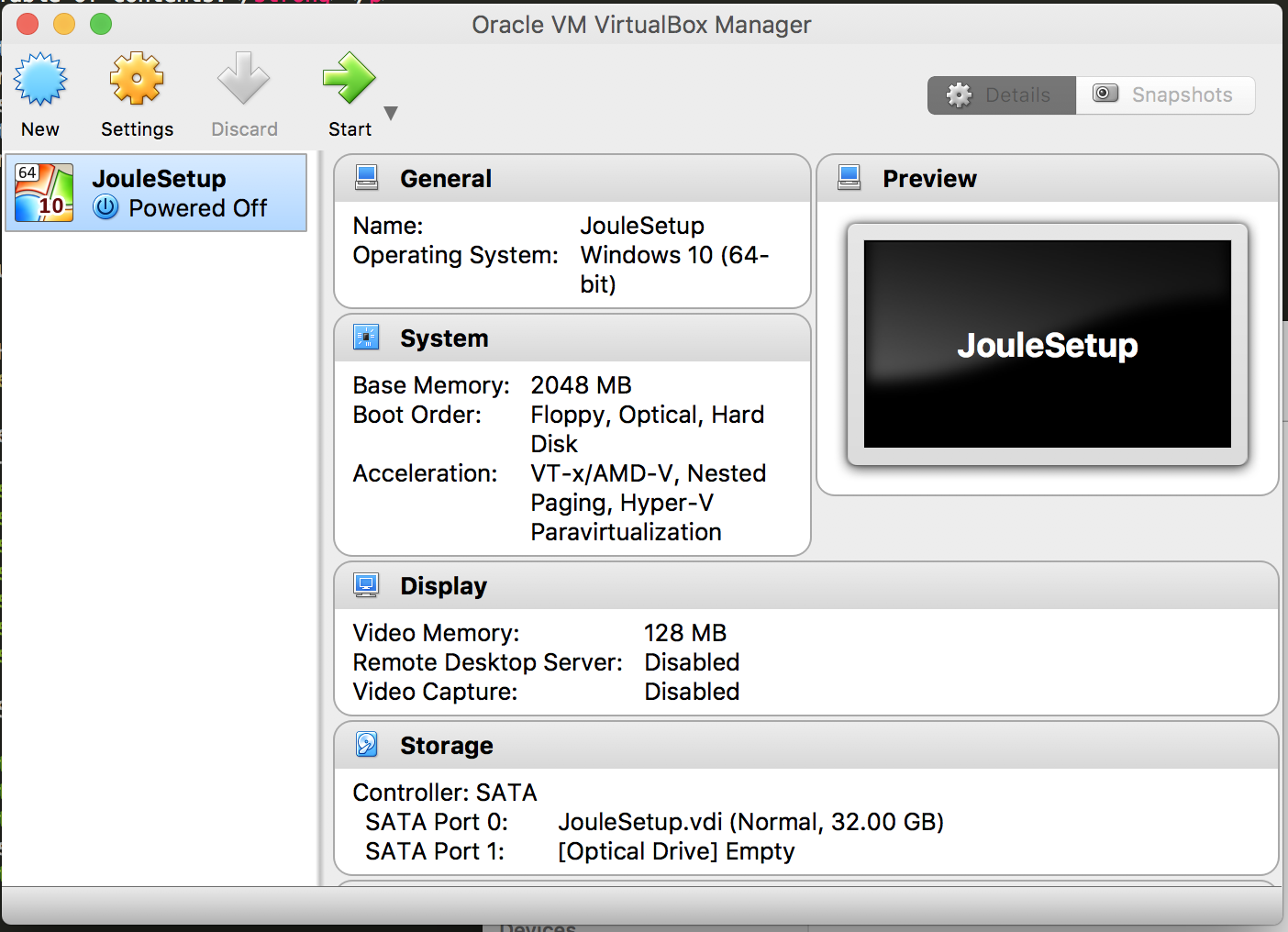Click the System section icon
The width and height of the screenshot is (1288, 932).
366,337
